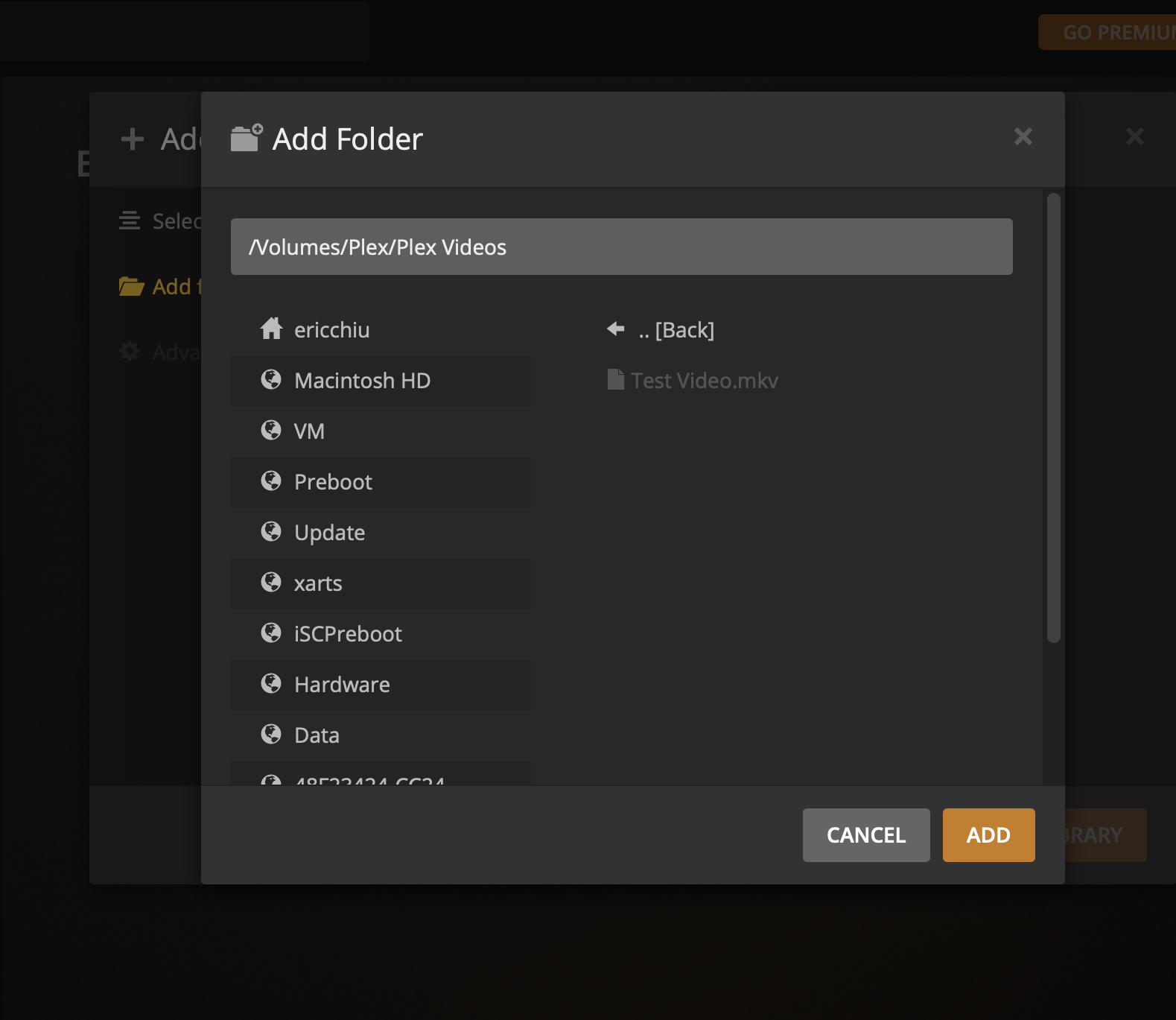Click the home icon beside ericchiu
The image size is (1176, 1020).
[271, 329]
